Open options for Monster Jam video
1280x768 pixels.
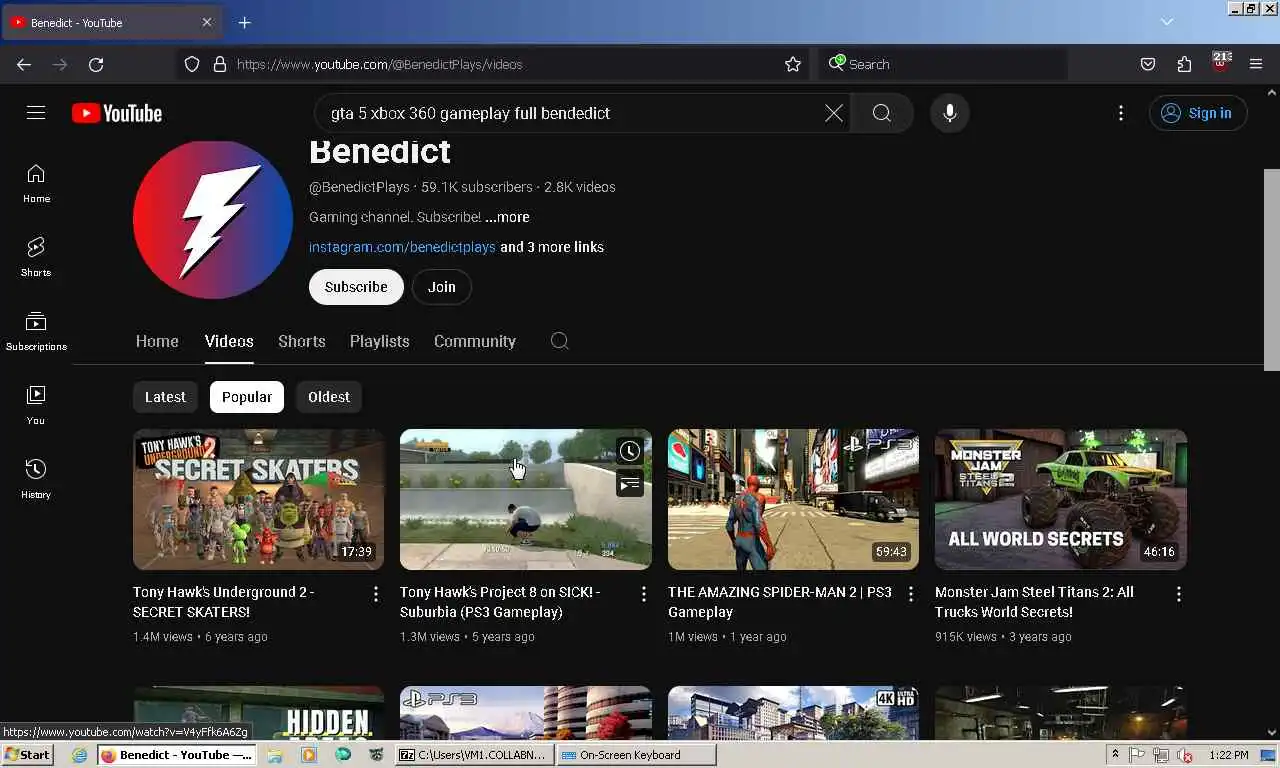pos(1179,594)
